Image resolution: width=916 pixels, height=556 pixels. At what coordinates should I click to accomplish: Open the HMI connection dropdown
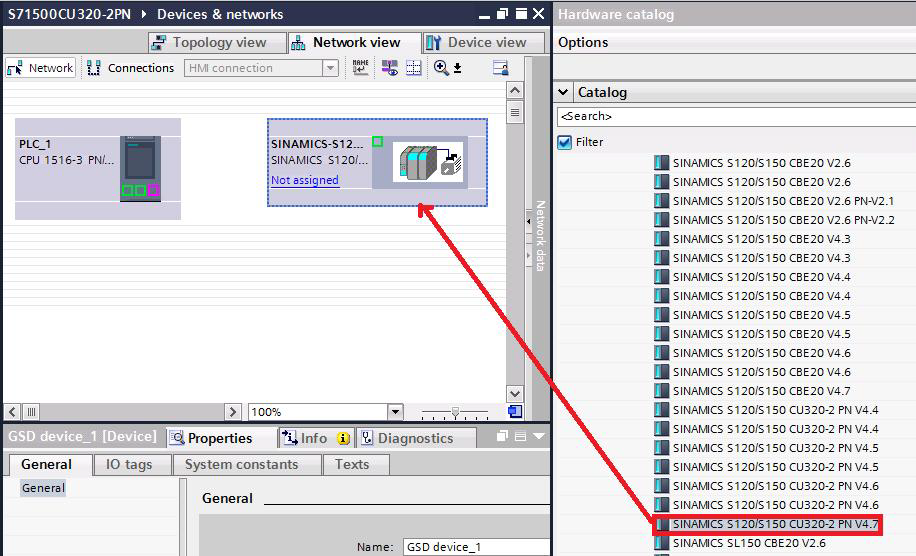coord(330,68)
